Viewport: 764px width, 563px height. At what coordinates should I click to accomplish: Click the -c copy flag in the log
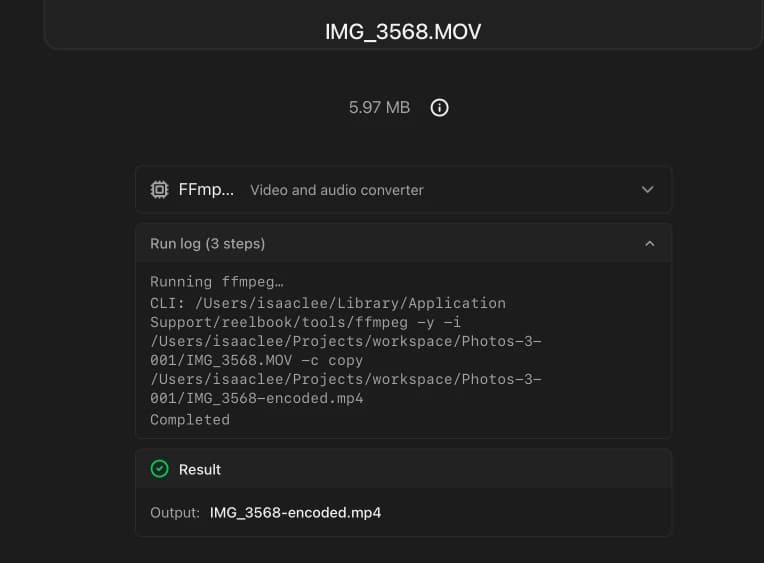pyautogui.click(x=331, y=360)
